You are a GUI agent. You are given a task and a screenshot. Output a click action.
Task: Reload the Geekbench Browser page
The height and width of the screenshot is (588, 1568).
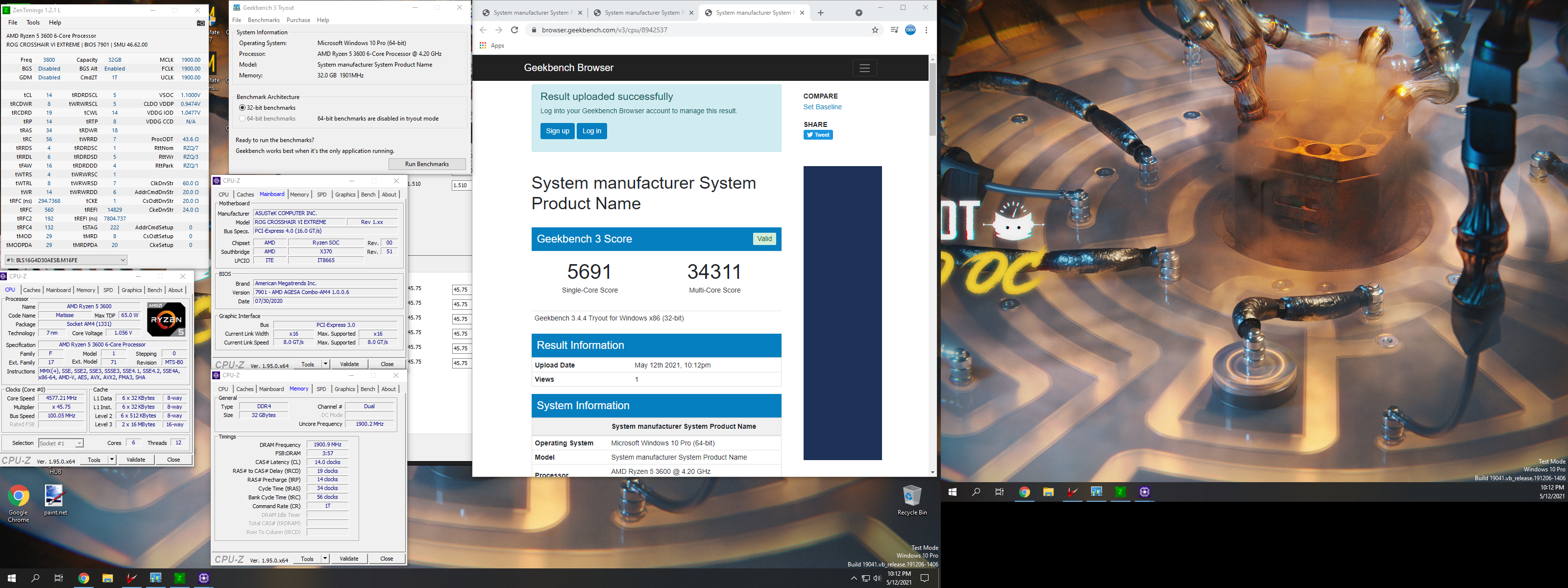coord(514,30)
